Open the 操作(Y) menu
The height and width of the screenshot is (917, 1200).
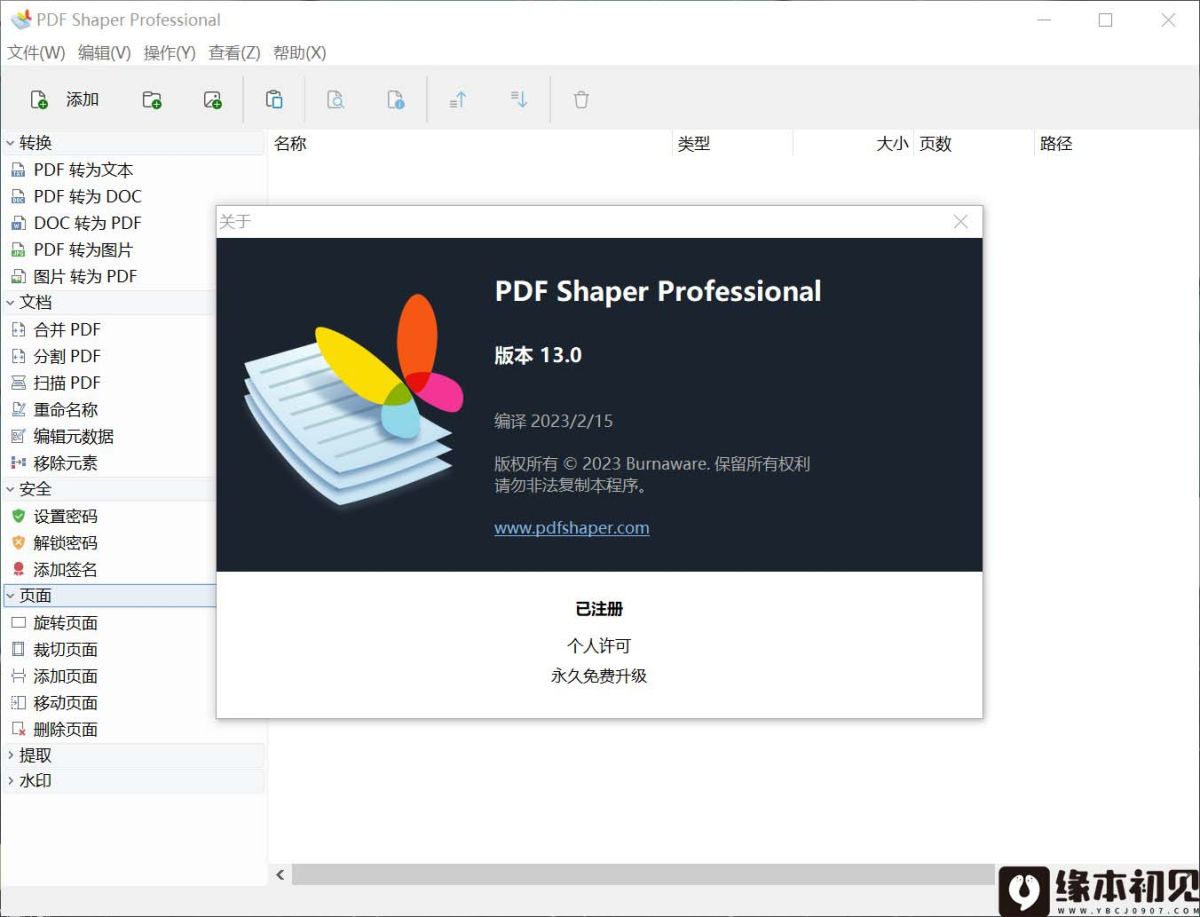tap(170, 53)
